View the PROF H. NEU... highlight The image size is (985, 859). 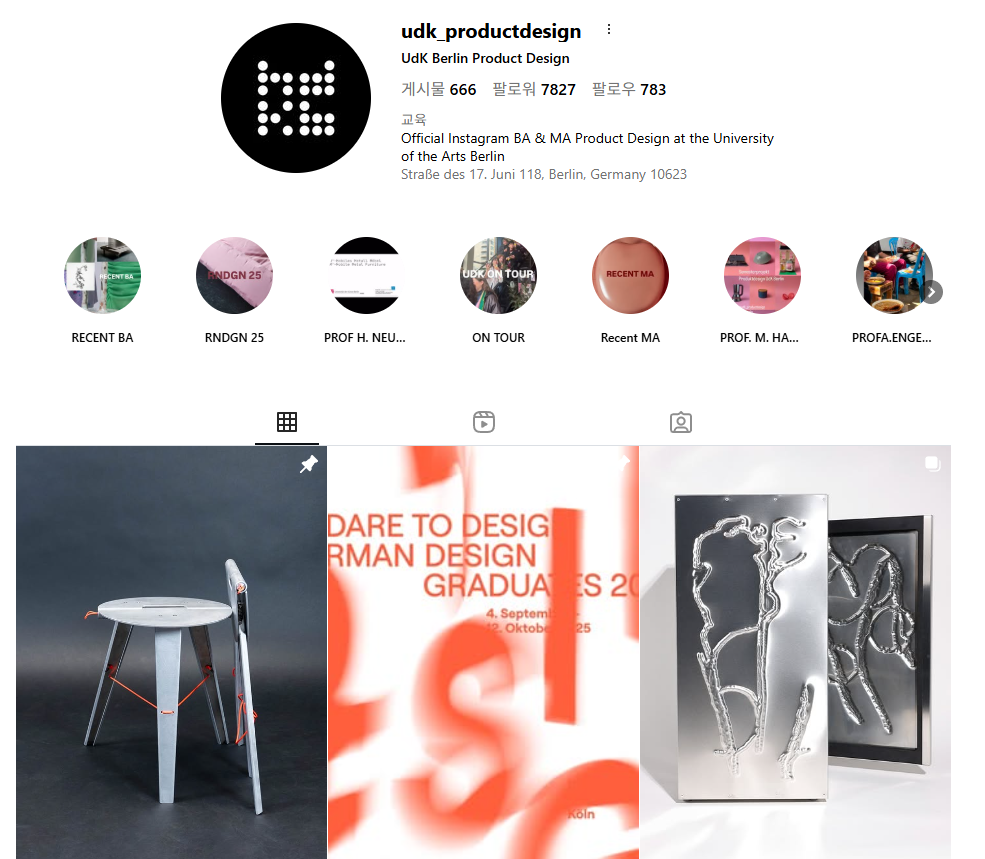pyautogui.click(x=366, y=275)
